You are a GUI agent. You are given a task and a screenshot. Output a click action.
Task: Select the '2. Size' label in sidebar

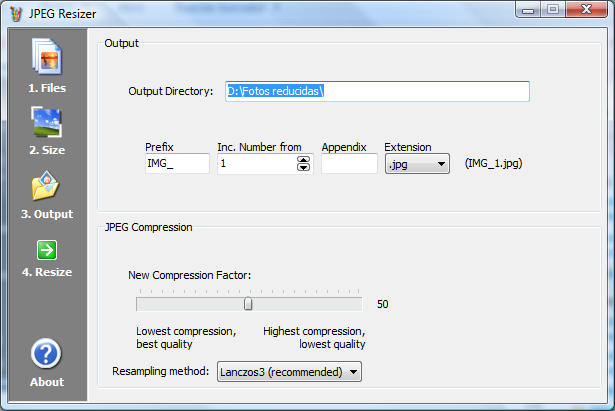point(47,150)
